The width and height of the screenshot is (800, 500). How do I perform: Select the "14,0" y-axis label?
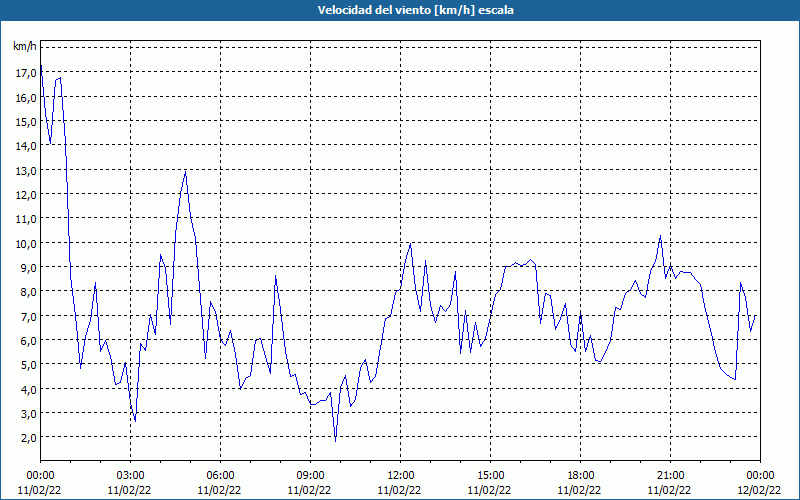pyautogui.click(x=27, y=146)
